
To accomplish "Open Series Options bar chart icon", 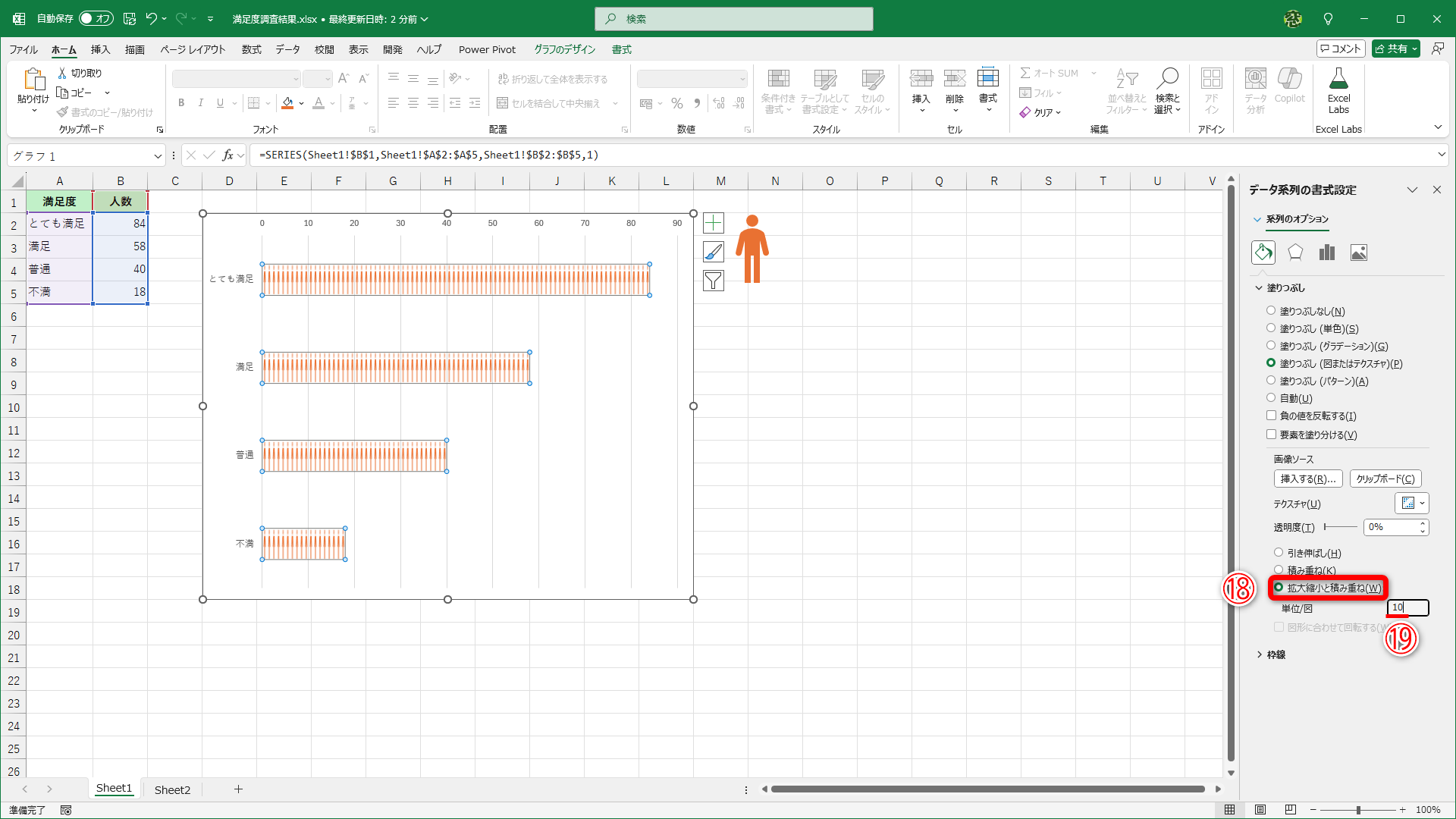I will (x=1326, y=253).
